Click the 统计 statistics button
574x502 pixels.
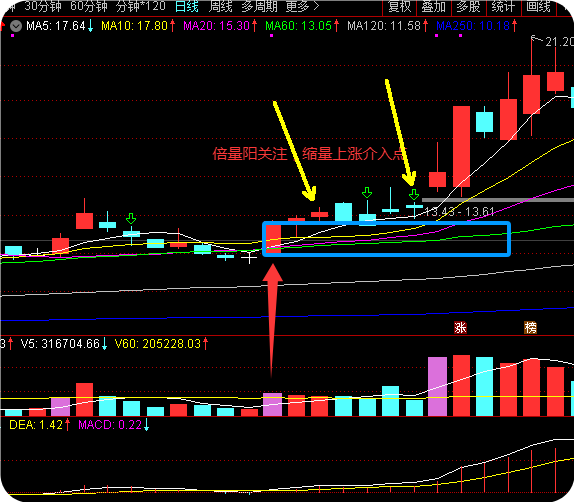pyautogui.click(x=503, y=7)
